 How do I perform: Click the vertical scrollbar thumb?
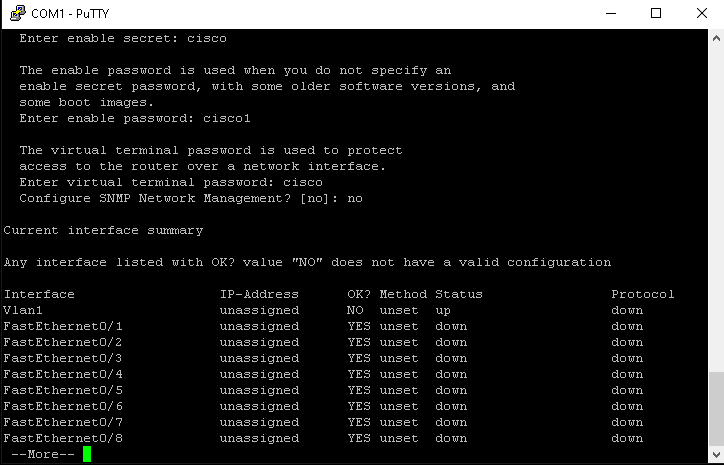tap(716, 409)
